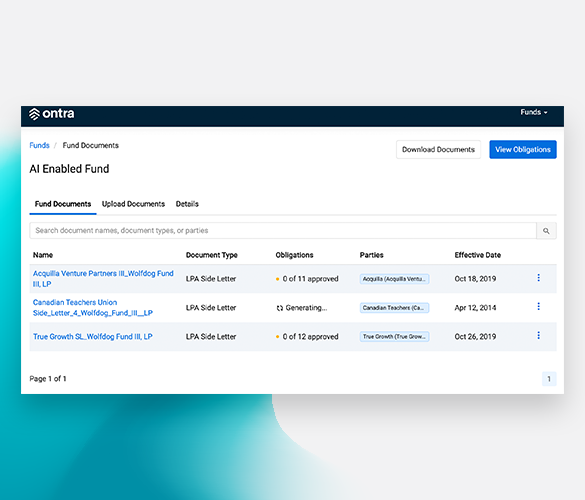Image resolution: width=585 pixels, height=500 pixels.
Task: Open the Canadian Teachers Union side letter
Action: click(93, 308)
